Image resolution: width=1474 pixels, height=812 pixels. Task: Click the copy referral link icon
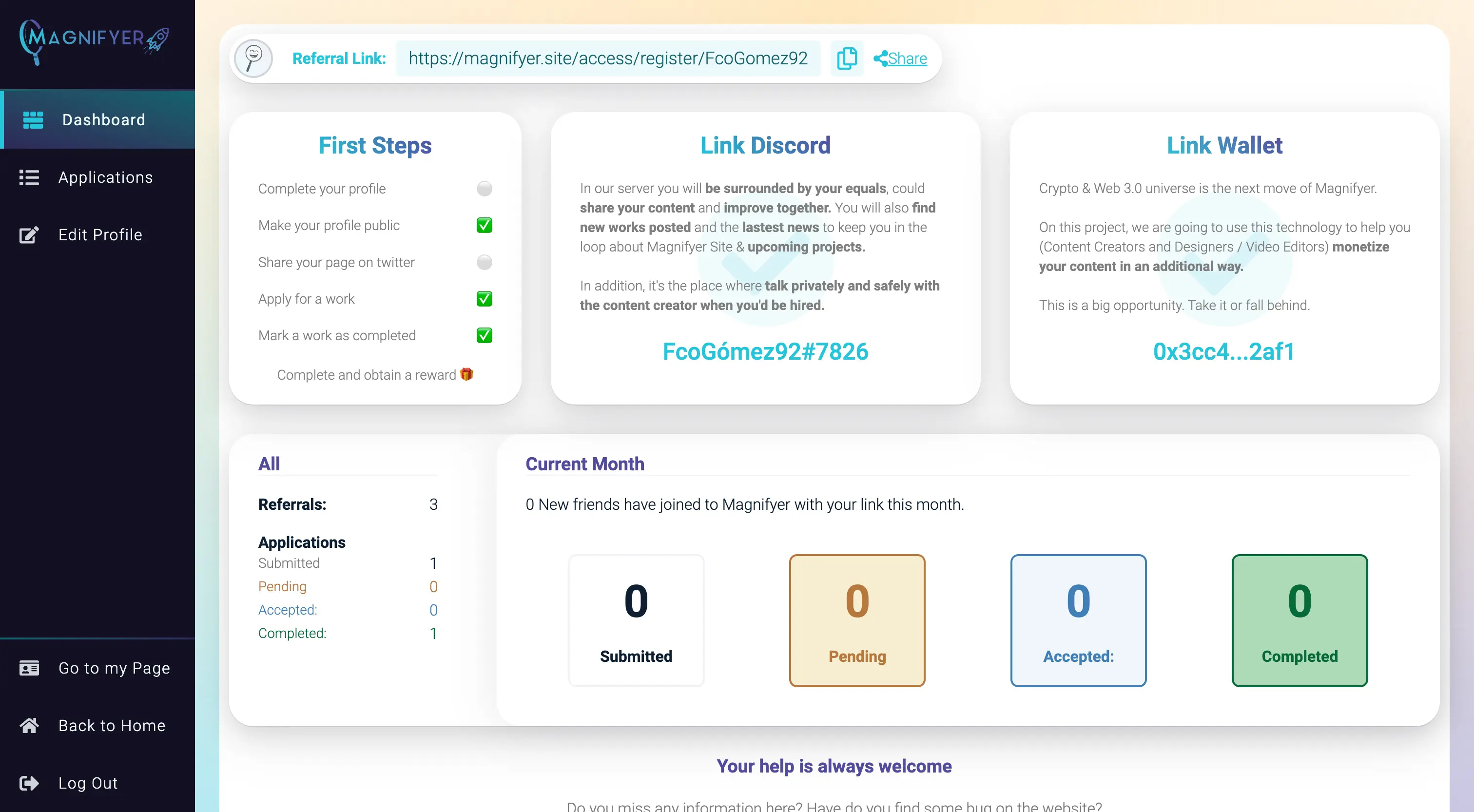(846, 58)
